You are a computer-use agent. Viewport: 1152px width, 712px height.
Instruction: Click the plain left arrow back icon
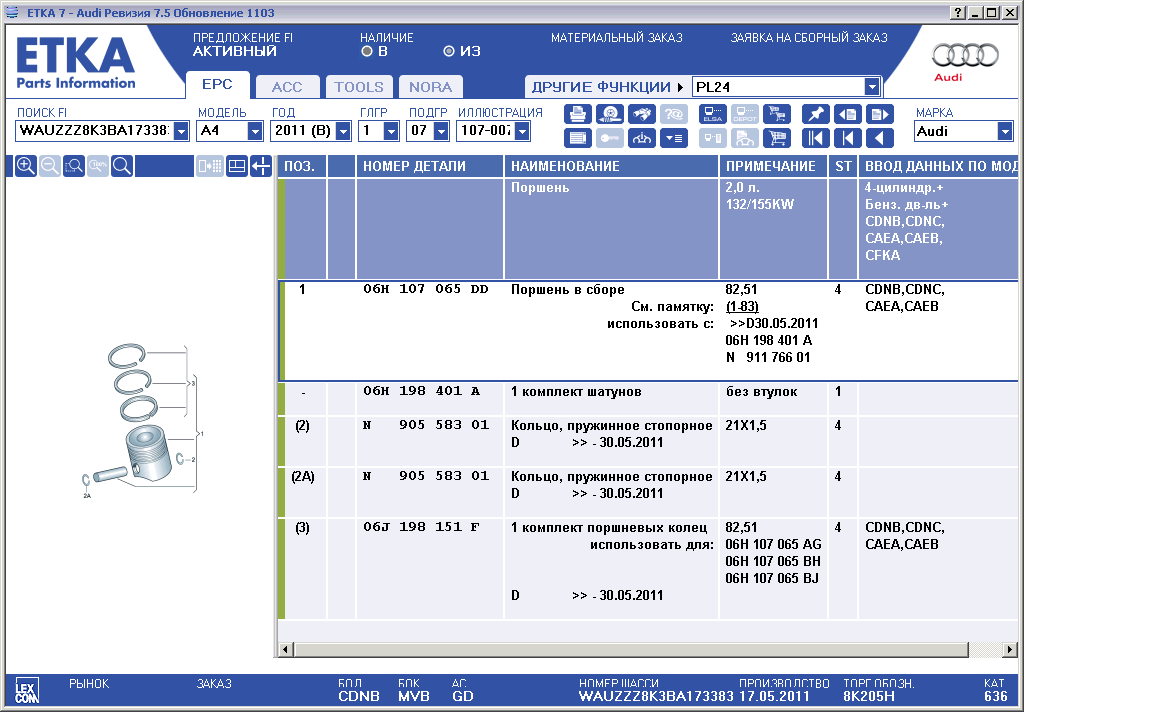click(x=879, y=138)
